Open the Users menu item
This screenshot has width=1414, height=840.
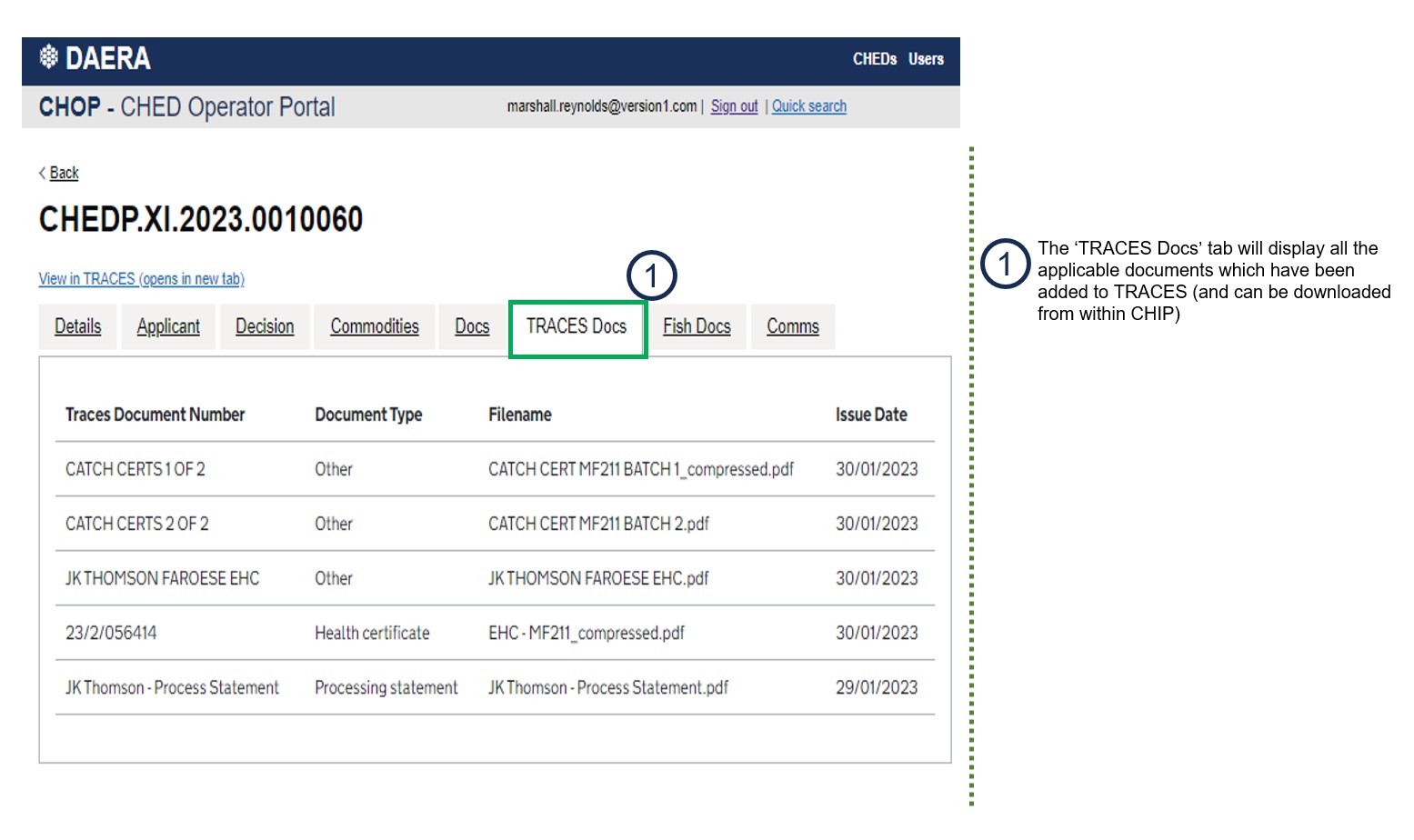point(926,59)
